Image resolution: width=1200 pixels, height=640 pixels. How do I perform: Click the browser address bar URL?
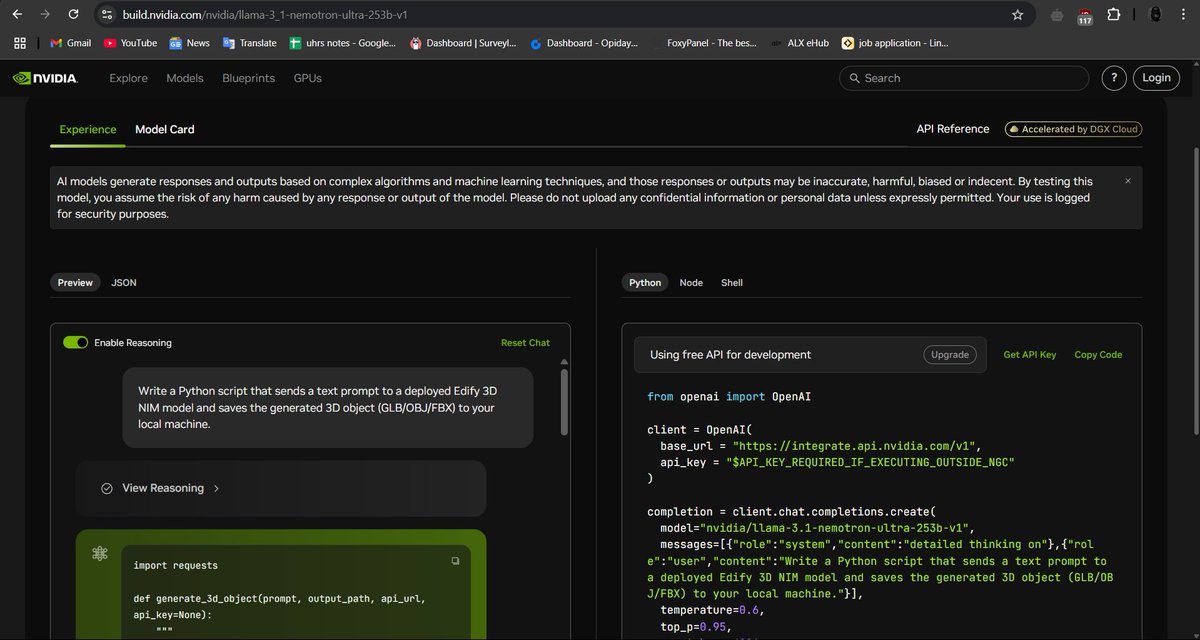click(x=264, y=15)
